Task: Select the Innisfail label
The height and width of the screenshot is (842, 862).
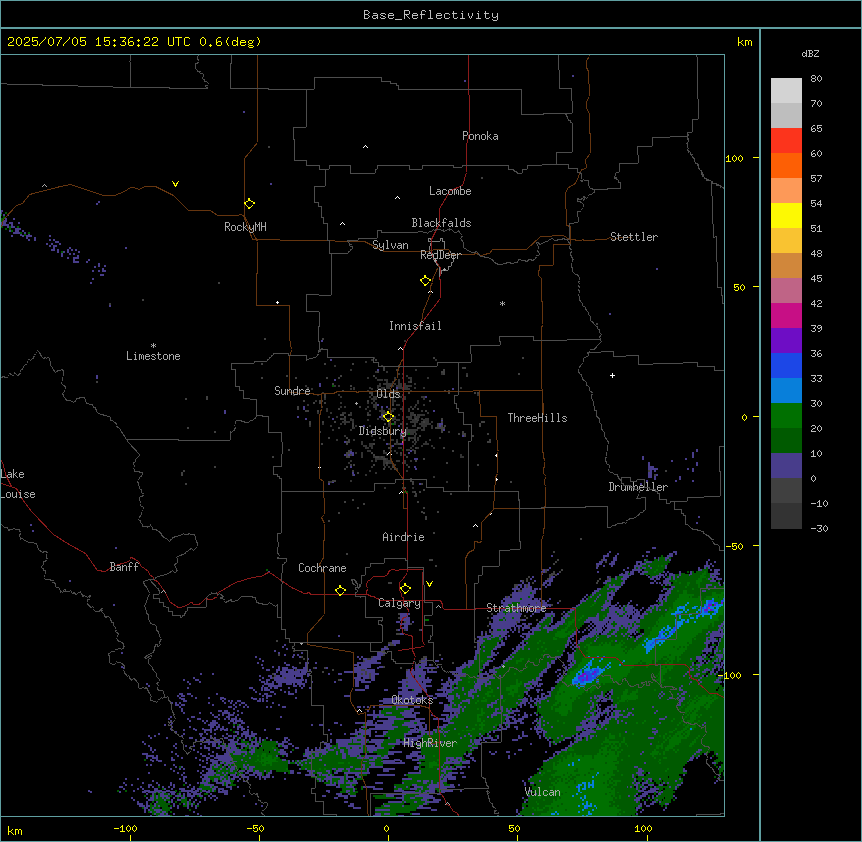Action: coord(415,326)
